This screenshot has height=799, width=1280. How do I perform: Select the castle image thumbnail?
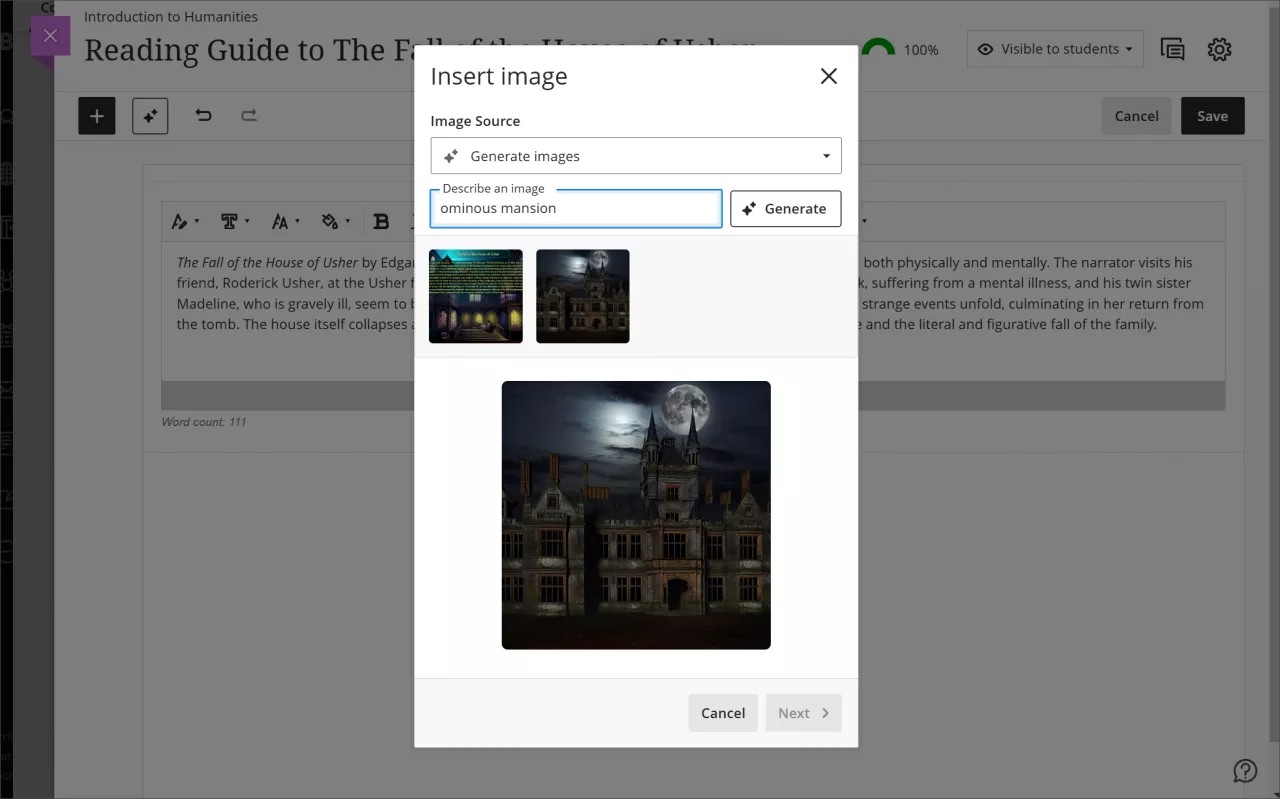tap(582, 295)
